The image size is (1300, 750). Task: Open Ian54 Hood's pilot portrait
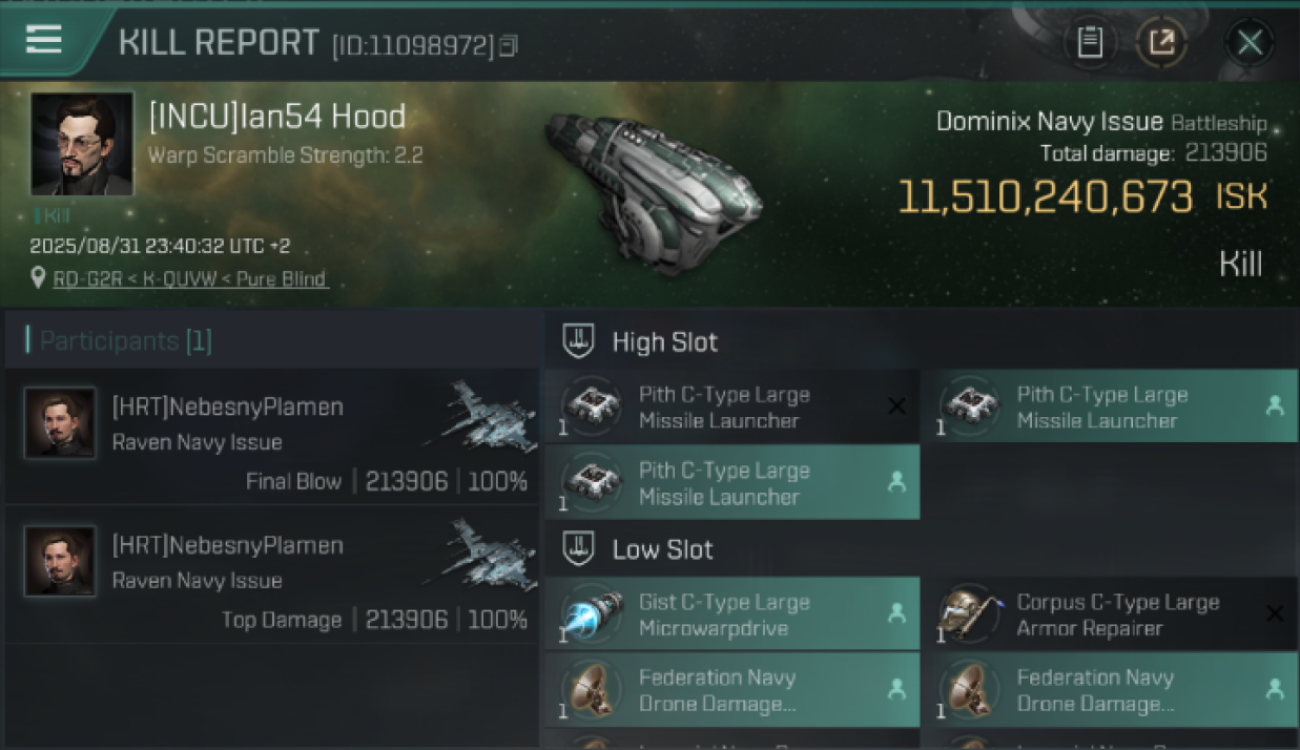(82, 144)
